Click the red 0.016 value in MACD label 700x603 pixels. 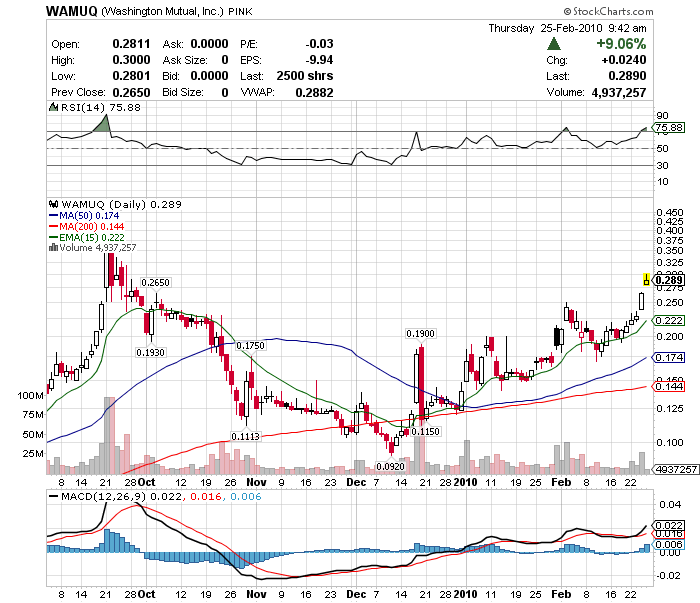[x=206, y=496]
